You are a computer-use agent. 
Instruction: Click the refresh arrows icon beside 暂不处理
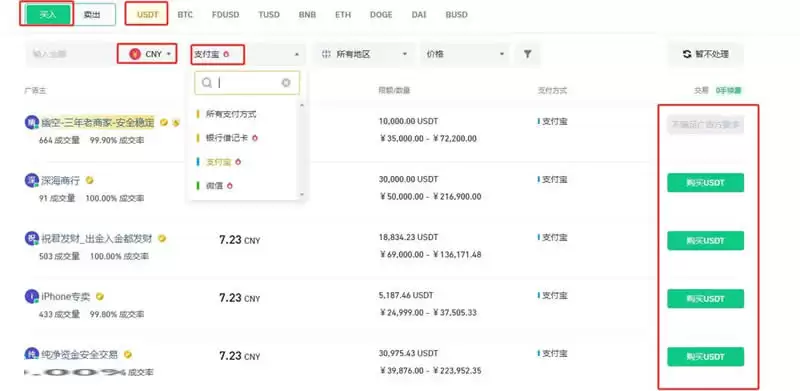[687, 54]
